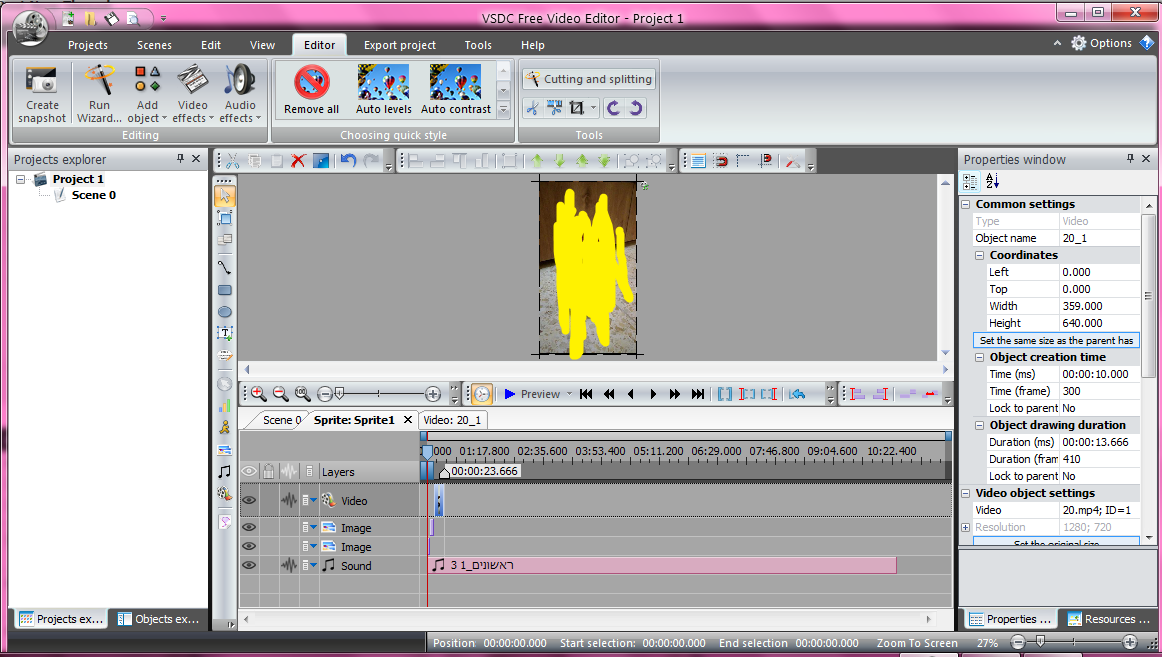The width and height of the screenshot is (1162, 657).
Task: Select the rectangle shape tool
Action: click(x=225, y=290)
